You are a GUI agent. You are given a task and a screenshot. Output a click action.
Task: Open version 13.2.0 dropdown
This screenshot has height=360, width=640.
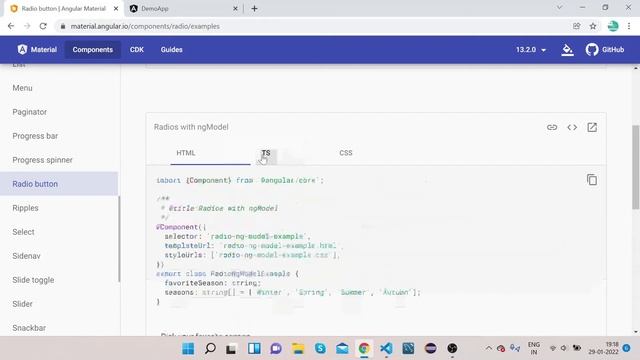click(531, 50)
